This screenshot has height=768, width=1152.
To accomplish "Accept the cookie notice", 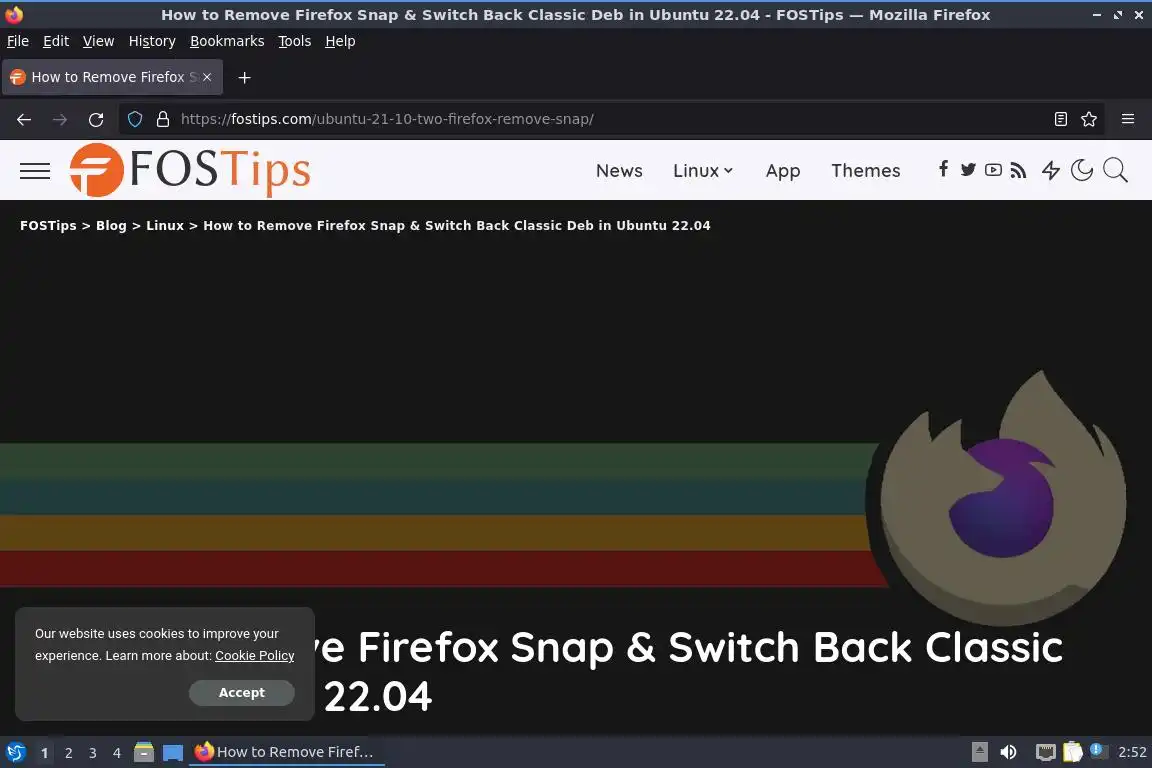I will tap(242, 692).
